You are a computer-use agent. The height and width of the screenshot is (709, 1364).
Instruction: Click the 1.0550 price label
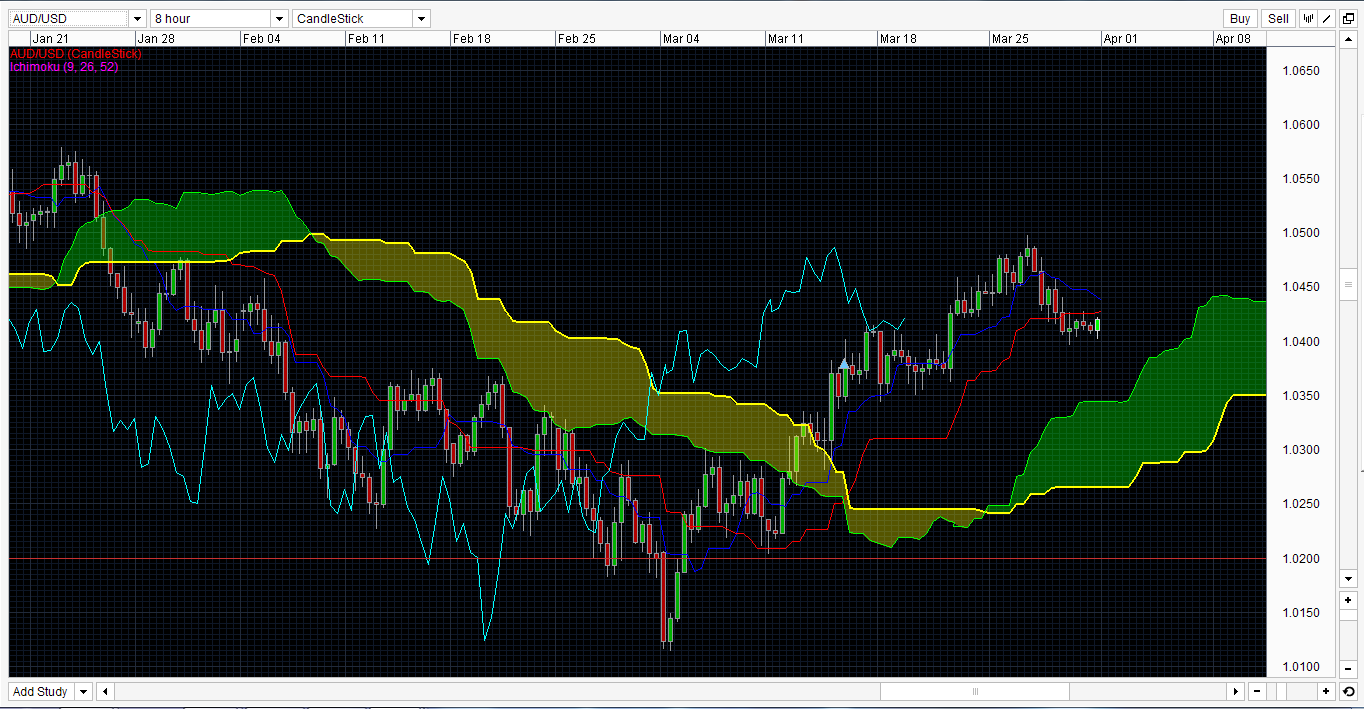pyautogui.click(x=1301, y=179)
